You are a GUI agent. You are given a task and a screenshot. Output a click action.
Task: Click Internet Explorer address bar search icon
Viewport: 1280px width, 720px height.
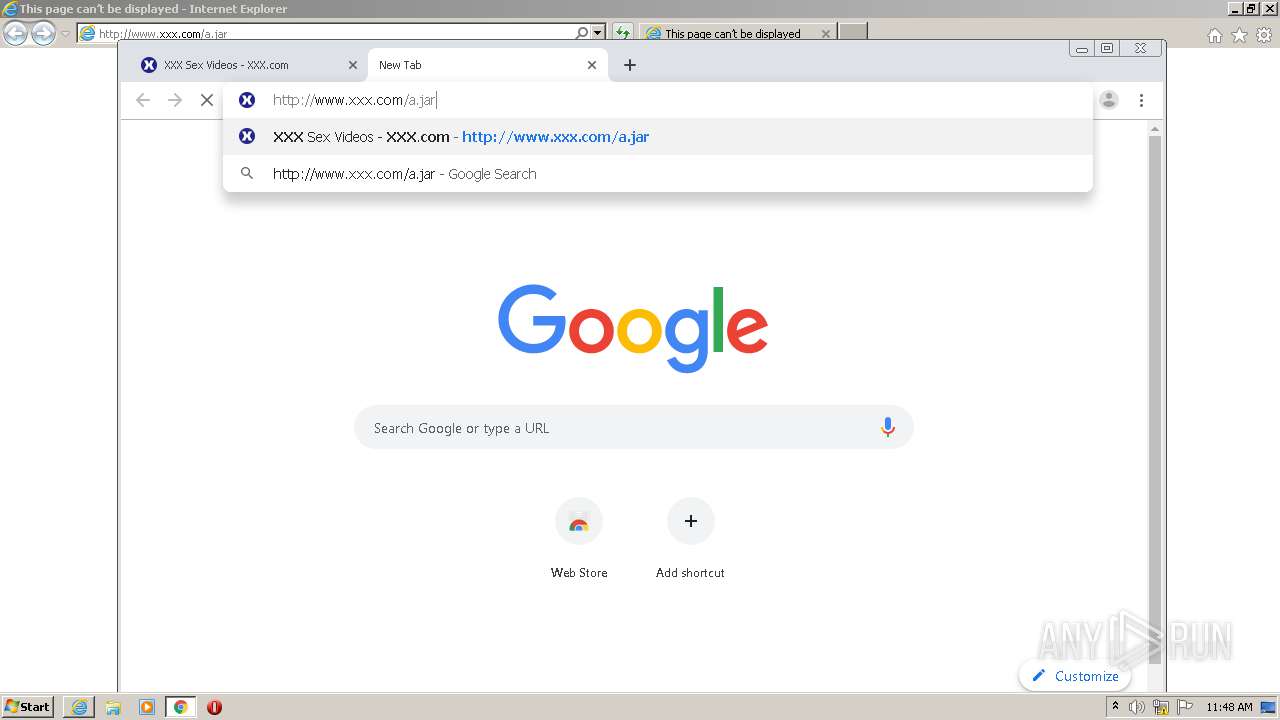click(582, 33)
